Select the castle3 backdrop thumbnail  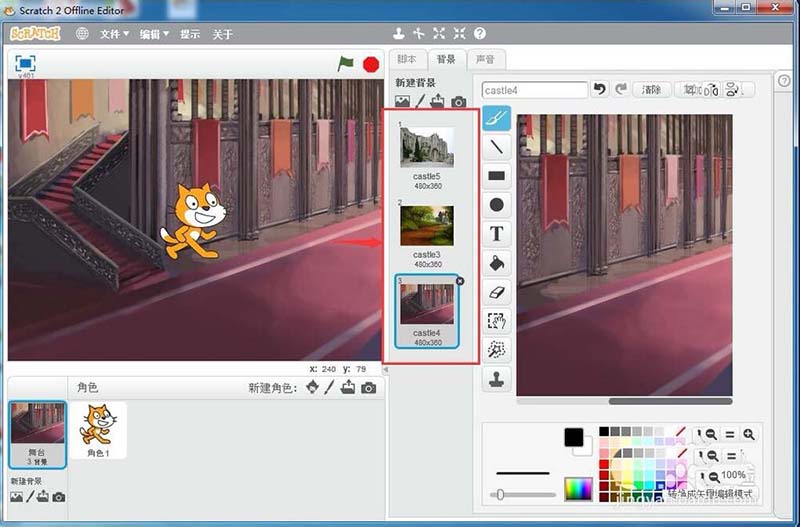coord(427,225)
